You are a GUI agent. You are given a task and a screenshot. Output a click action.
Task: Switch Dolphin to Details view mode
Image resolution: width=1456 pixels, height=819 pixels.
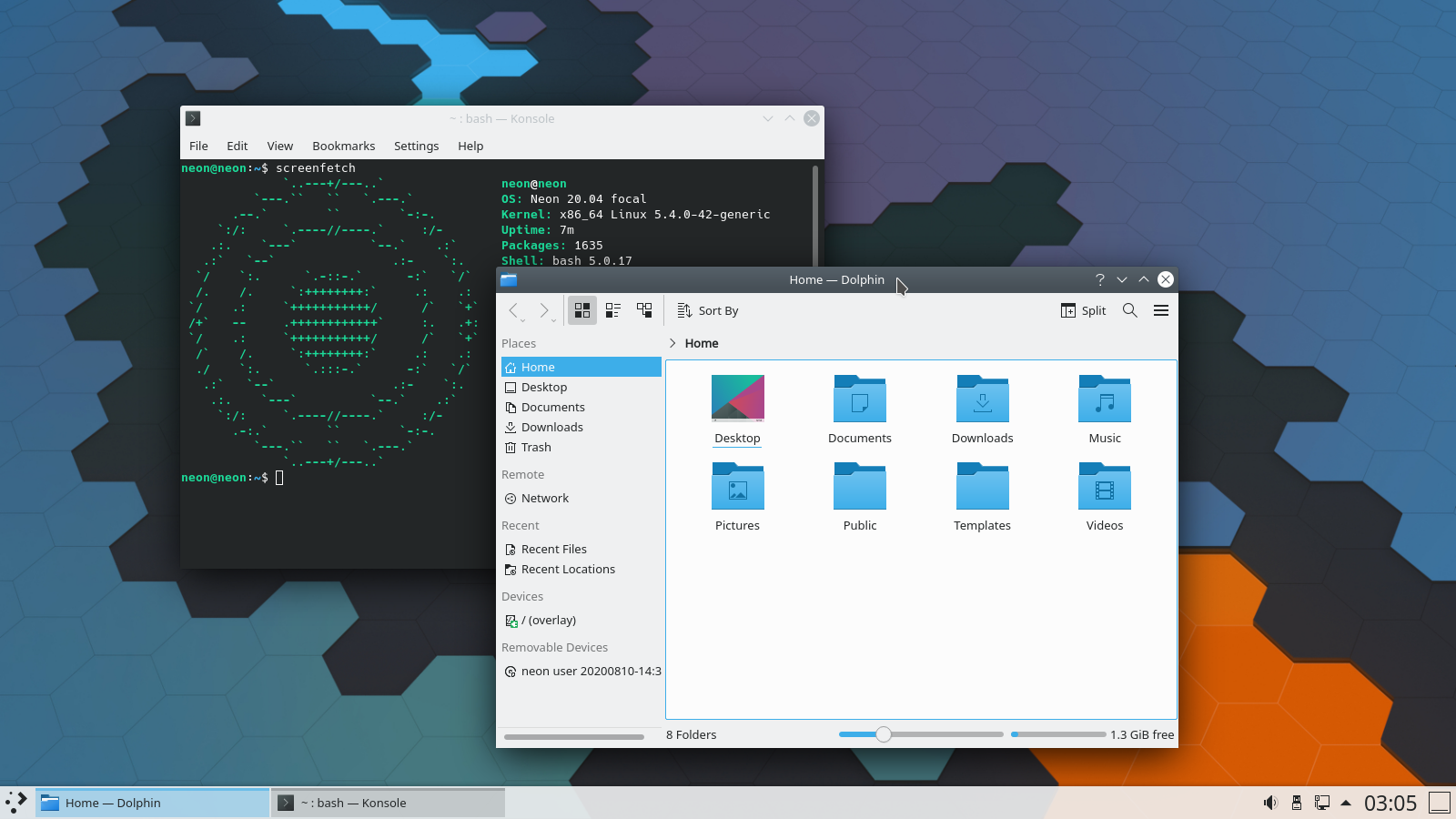pyautogui.click(x=644, y=310)
